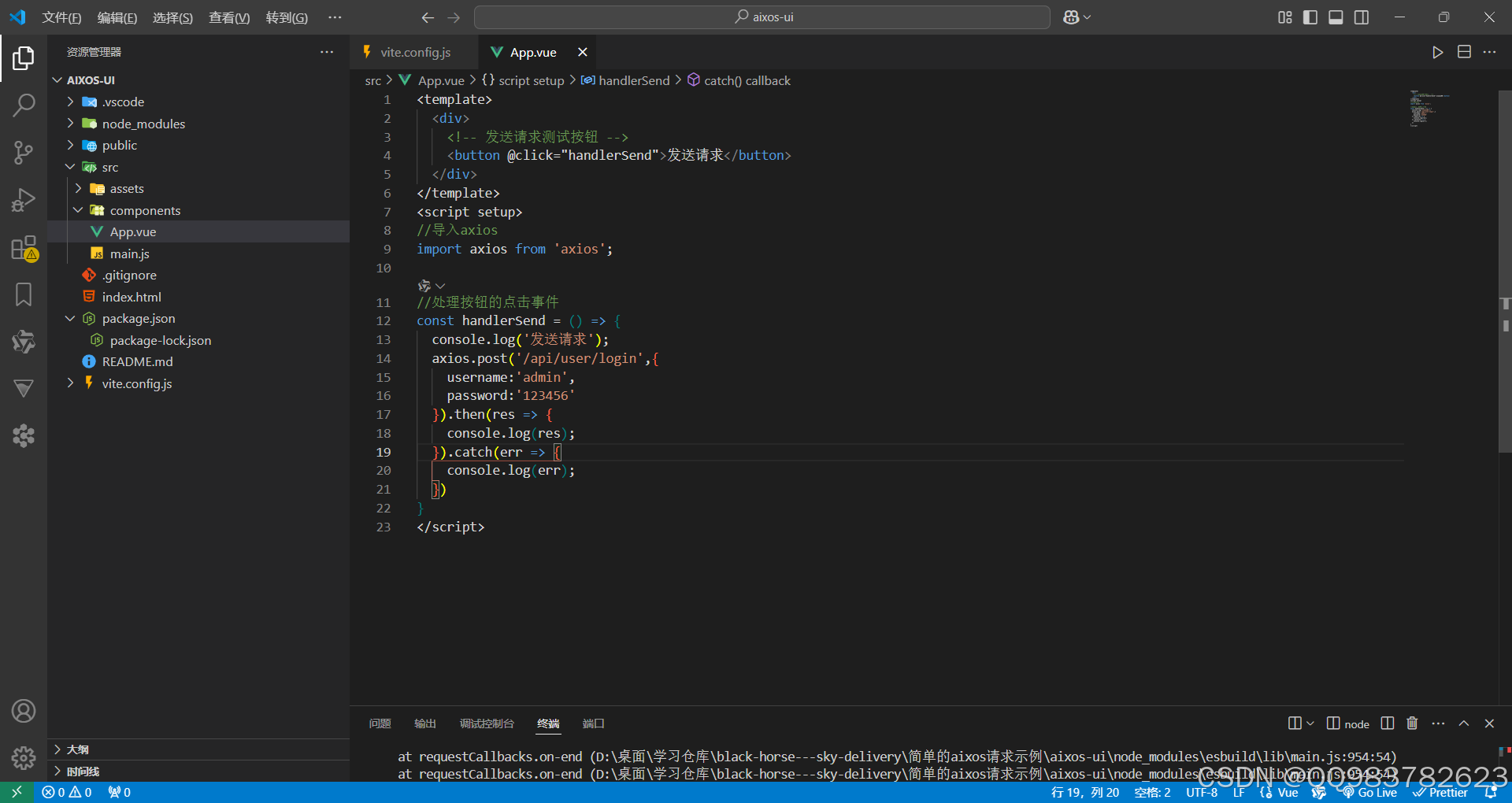Image resolution: width=1512 pixels, height=803 pixels.
Task: Open errors and warnings status indicator
Action: tap(67, 792)
